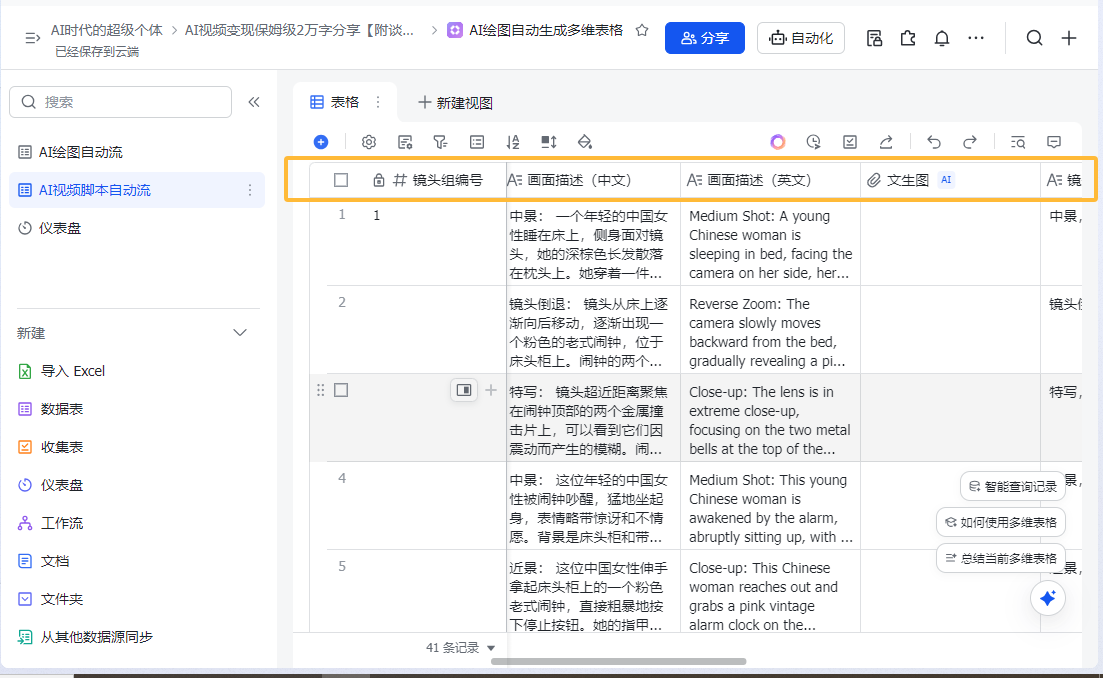The height and width of the screenshot is (678, 1103).
Task: Open the filter funnel icon
Action: click(440, 142)
